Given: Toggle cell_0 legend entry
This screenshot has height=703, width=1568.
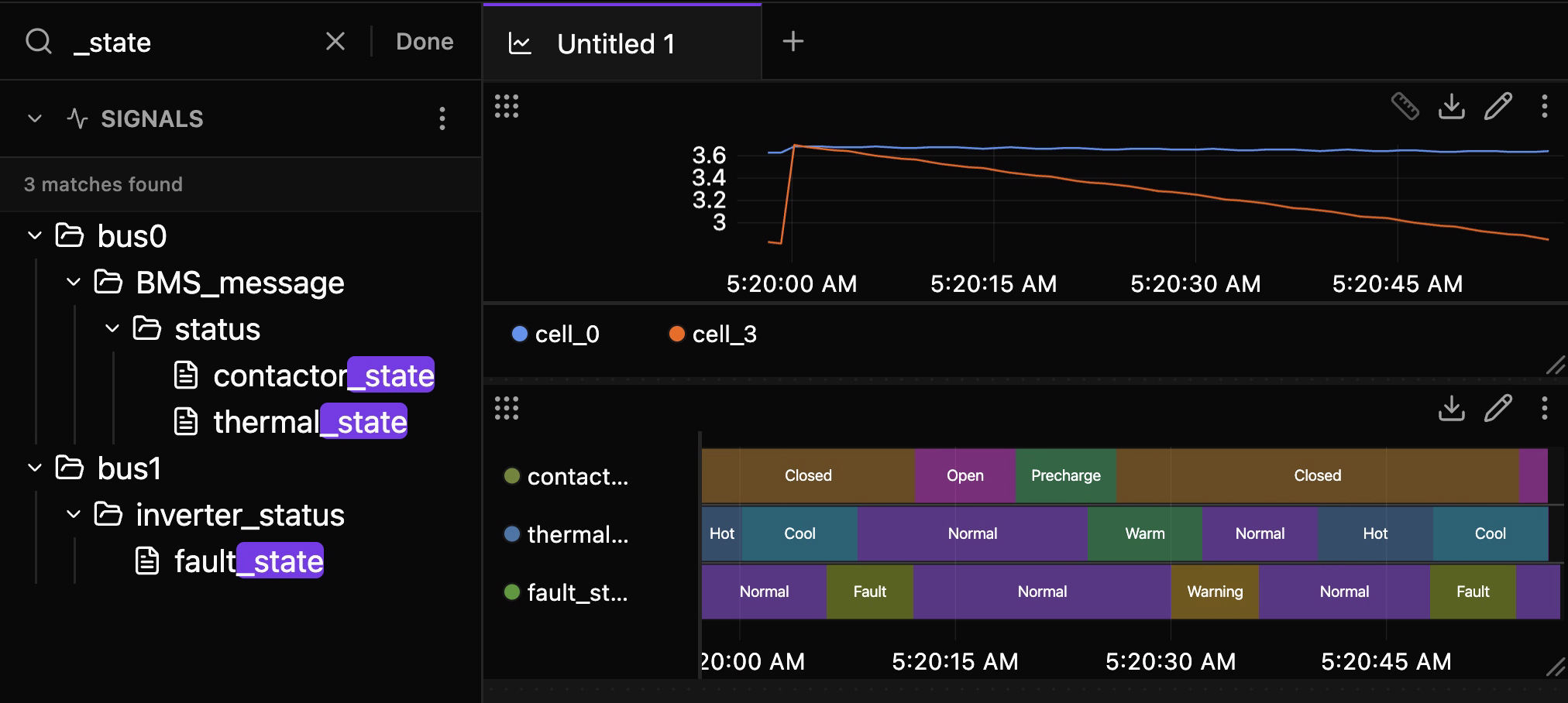Looking at the screenshot, I should coord(555,334).
